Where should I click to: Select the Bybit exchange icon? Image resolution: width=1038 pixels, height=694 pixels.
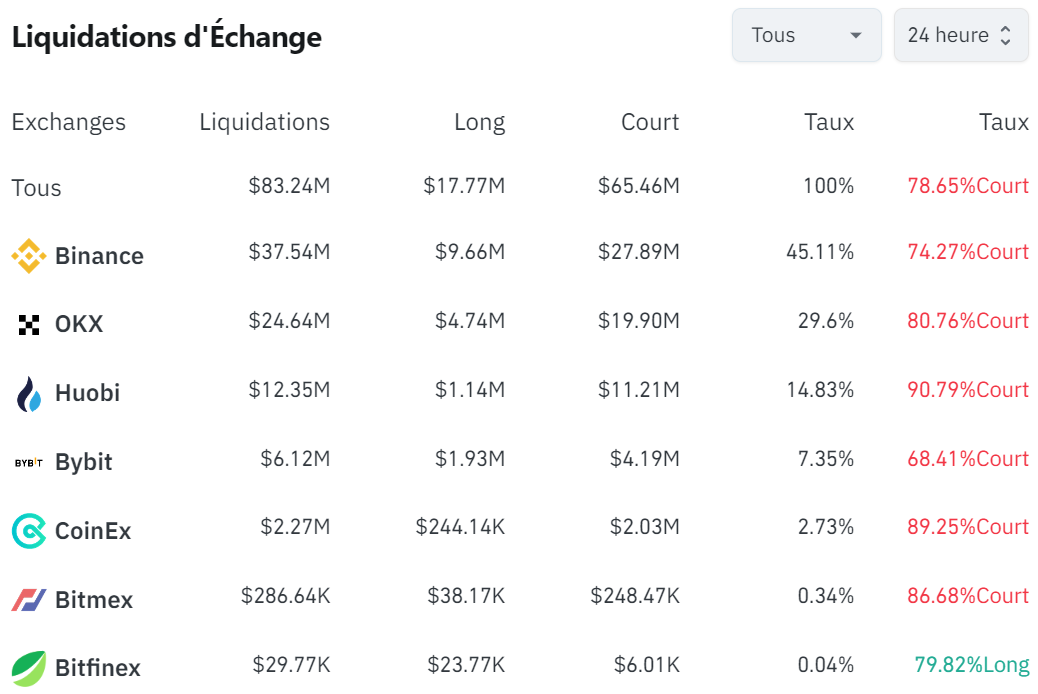(27, 461)
